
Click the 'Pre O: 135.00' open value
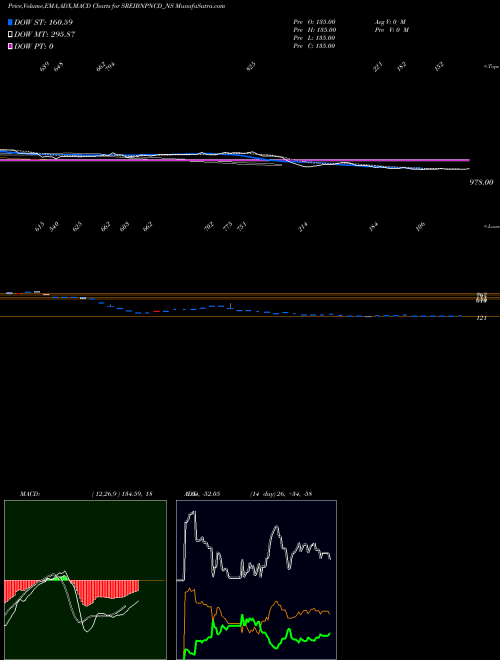[314, 22]
